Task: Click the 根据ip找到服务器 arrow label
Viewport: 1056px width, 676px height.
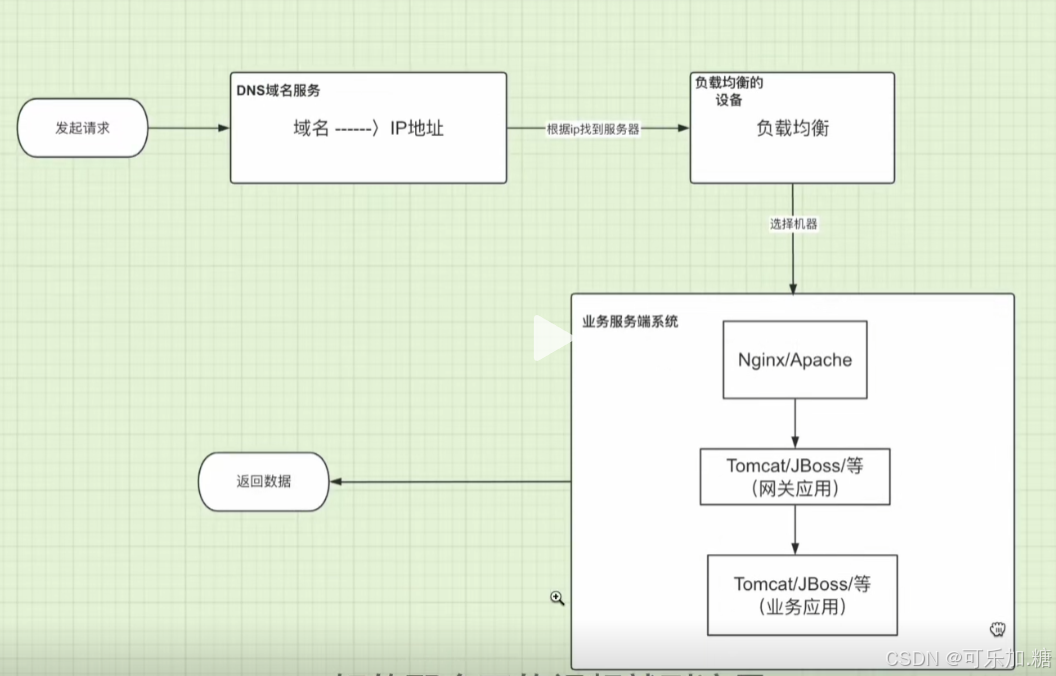Action: click(593, 129)
